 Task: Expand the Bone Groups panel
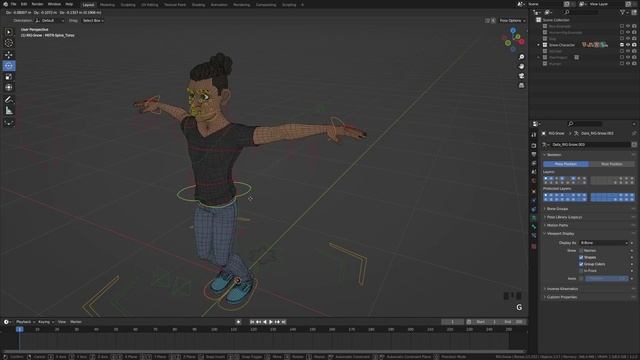(x=557, y=209)
